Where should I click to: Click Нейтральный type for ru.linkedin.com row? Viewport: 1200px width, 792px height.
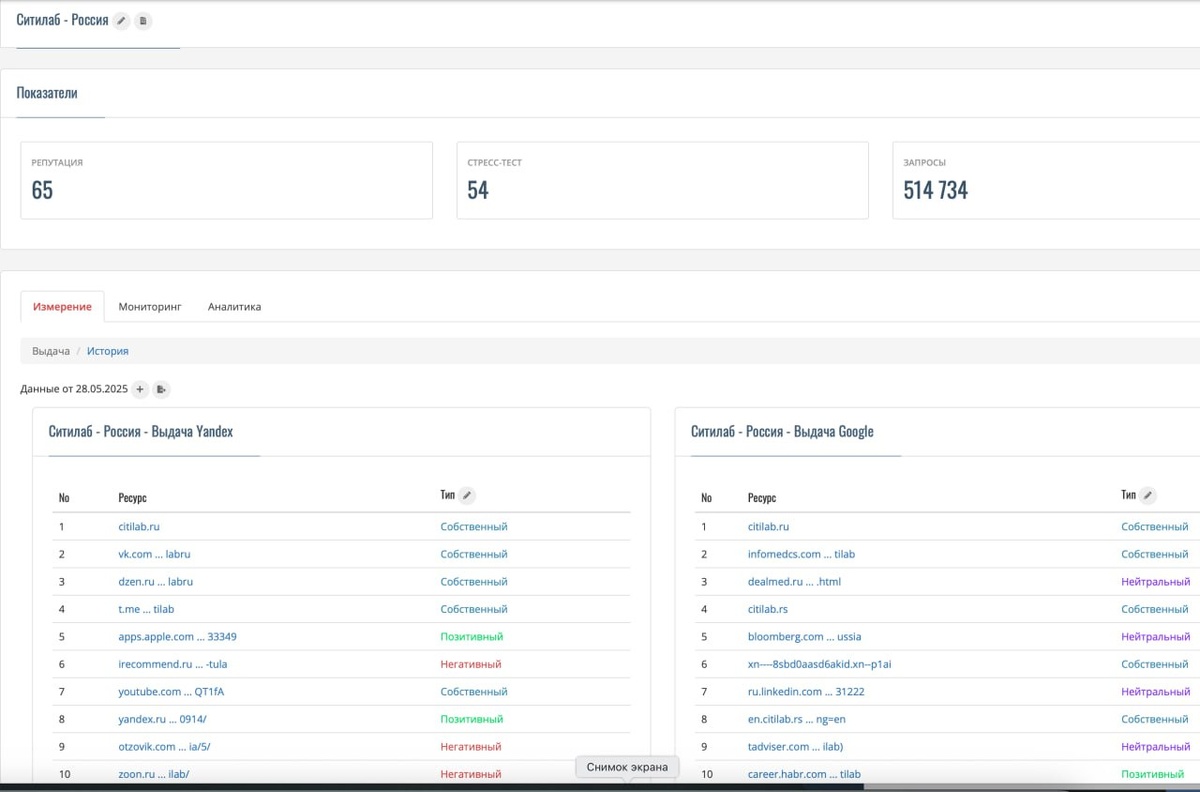pyautogui.click(x=1156, y=691)
